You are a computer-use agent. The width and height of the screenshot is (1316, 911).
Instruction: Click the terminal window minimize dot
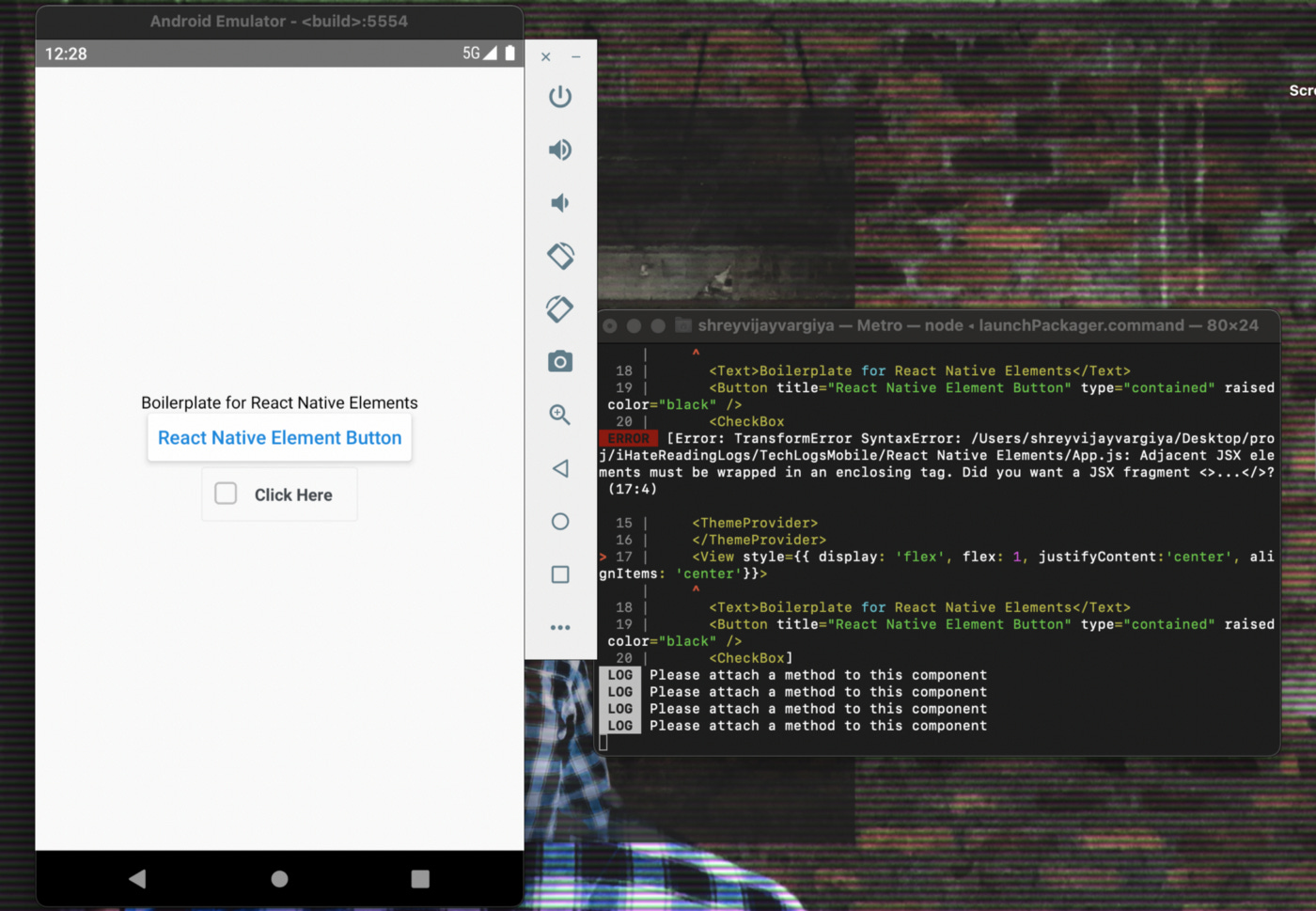coord(634,326)
